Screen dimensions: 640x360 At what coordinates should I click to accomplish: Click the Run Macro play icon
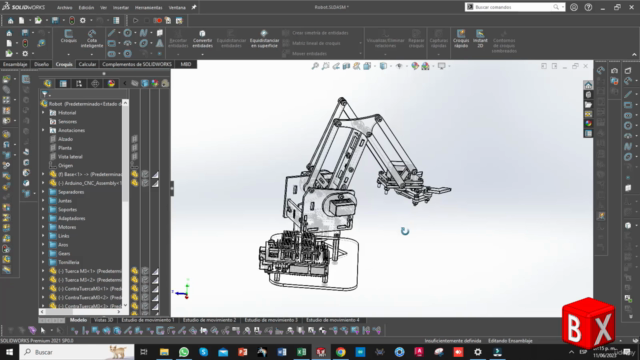click(x=136, y=20)
